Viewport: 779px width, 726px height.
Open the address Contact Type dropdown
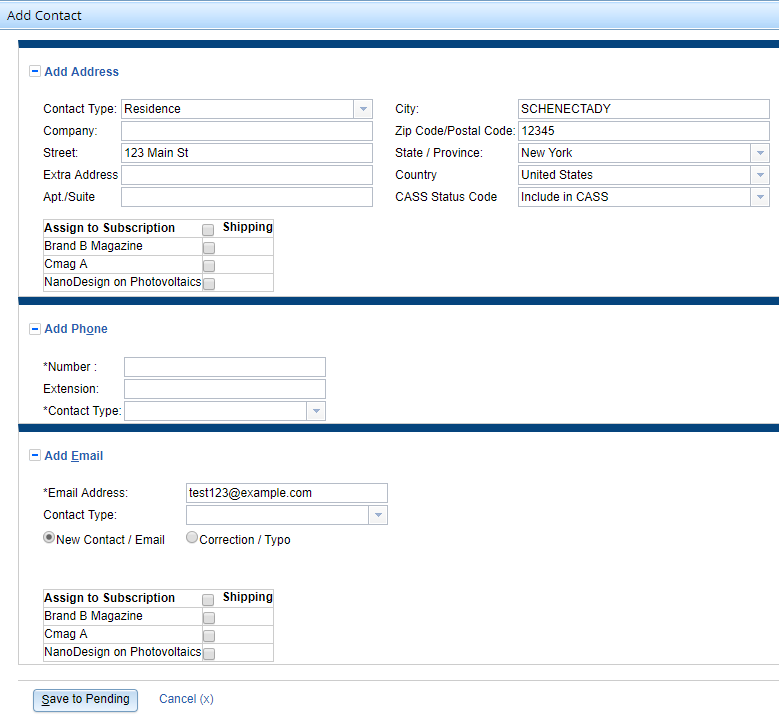point(362,109)
